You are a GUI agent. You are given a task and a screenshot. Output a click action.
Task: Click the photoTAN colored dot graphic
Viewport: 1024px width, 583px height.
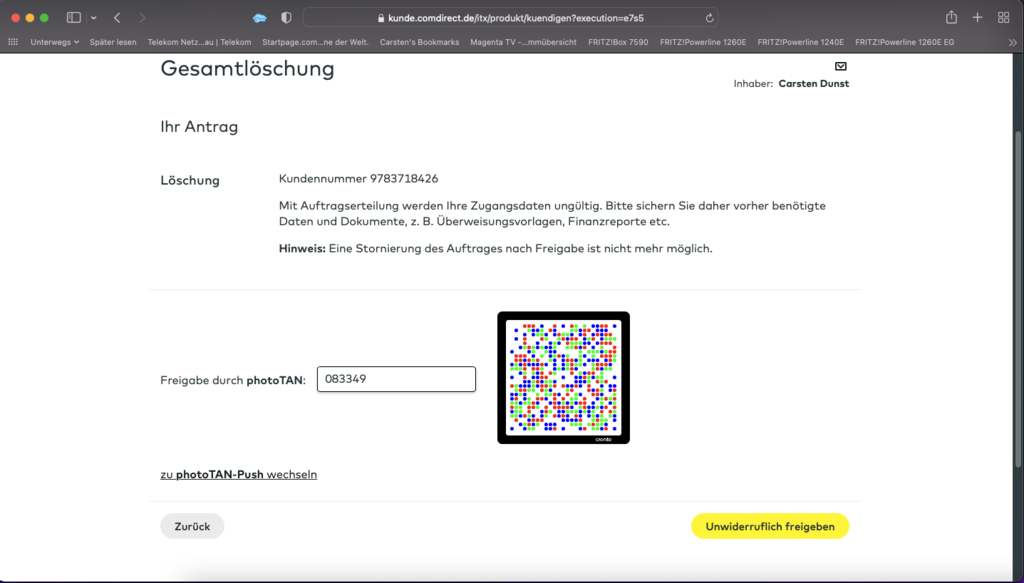(x=564, y=378)
